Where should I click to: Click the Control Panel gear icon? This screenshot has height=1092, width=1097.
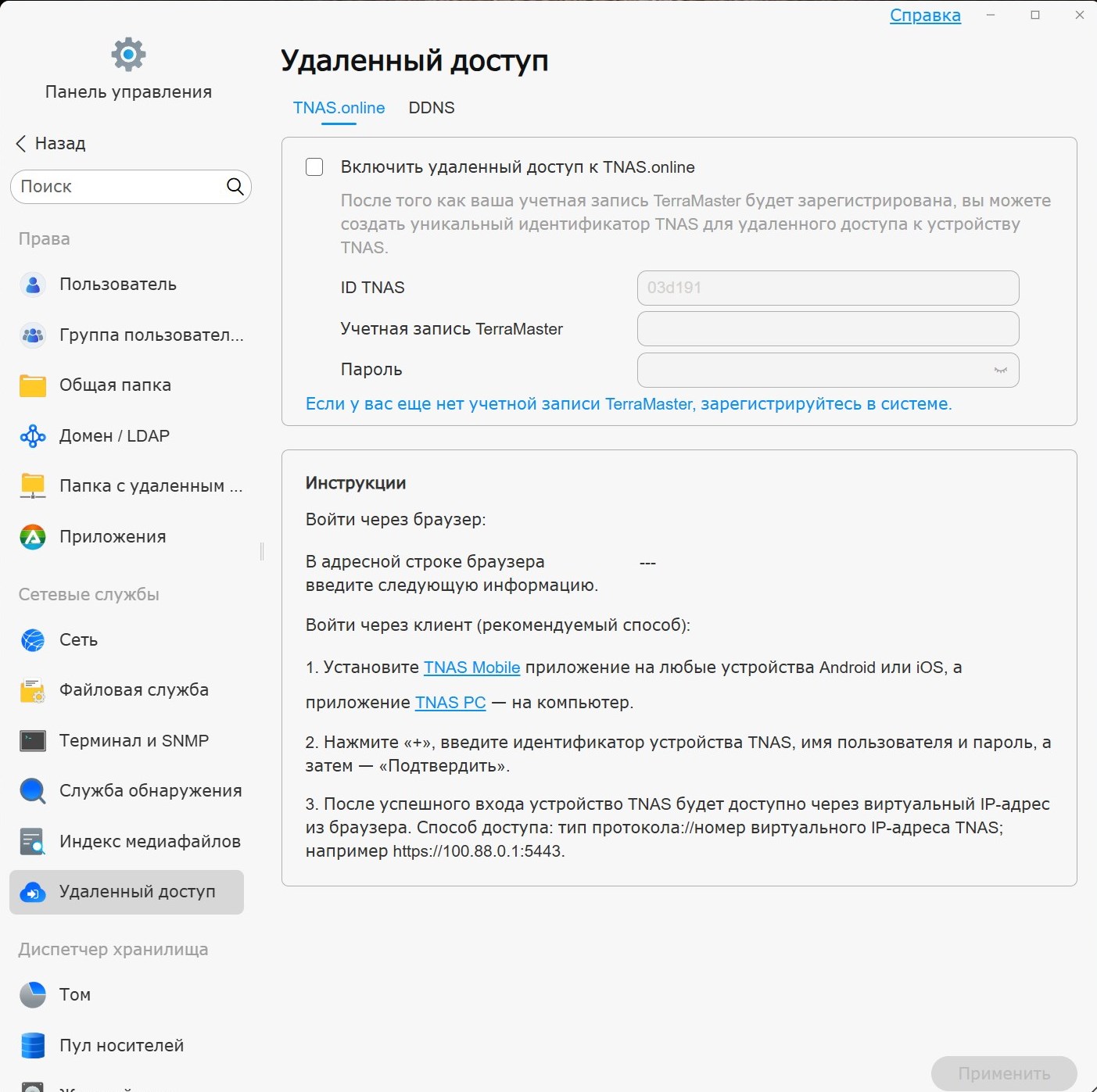point(128,54)
